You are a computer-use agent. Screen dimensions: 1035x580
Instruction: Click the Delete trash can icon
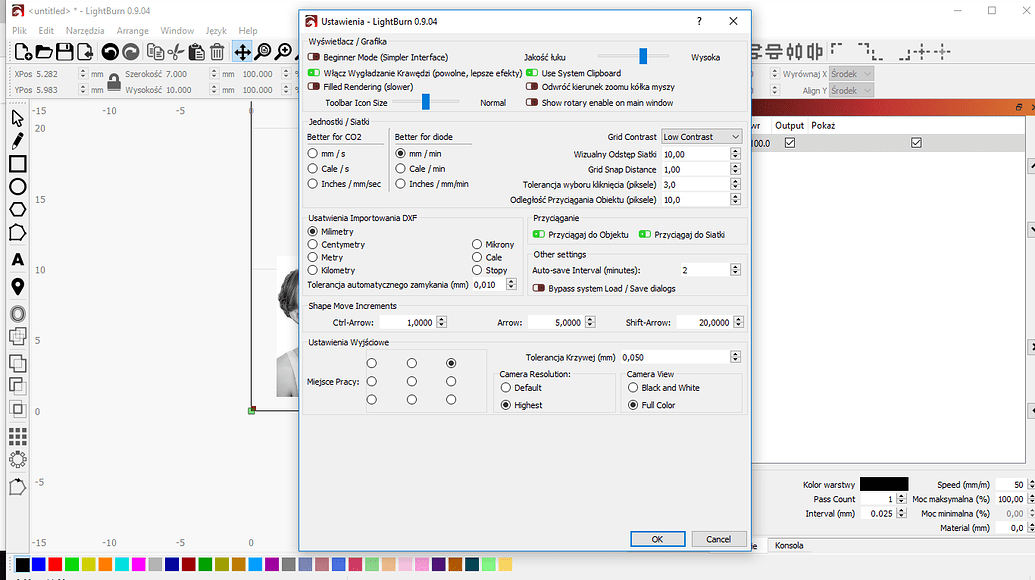217,51
